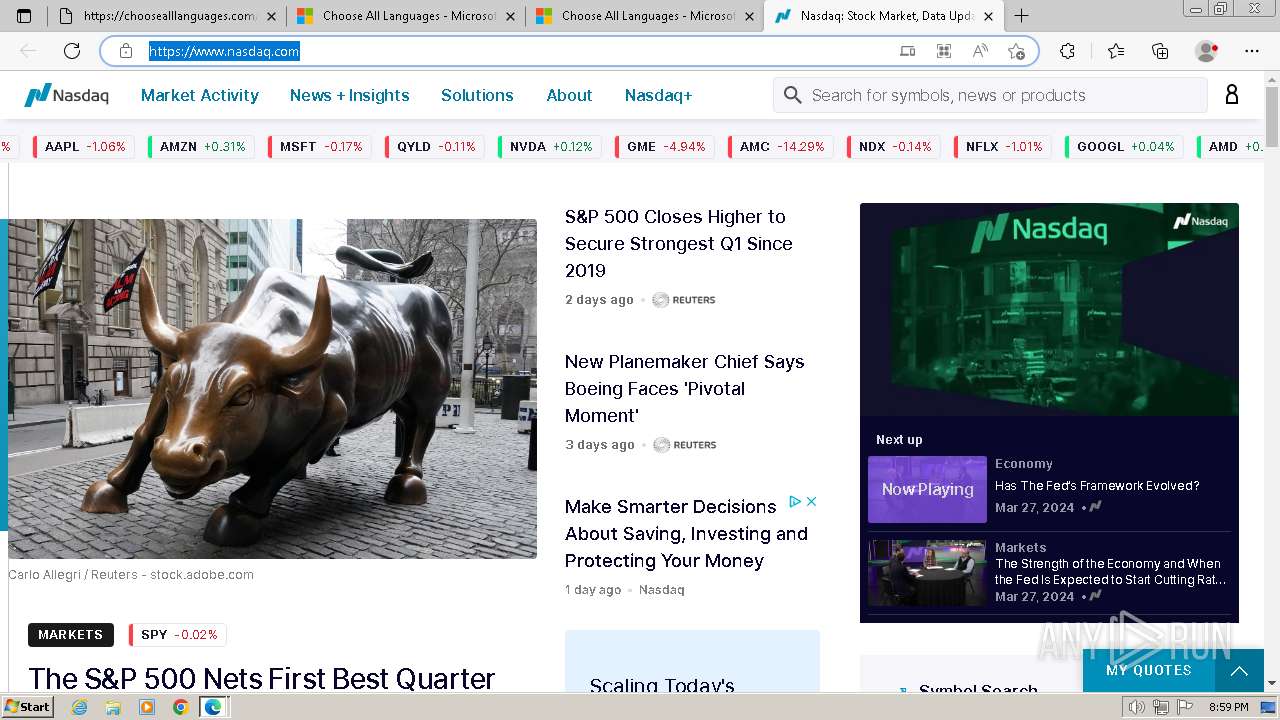Open the GME ticker quote
The height and width of the screenshot is (720, 1280).
665,146
